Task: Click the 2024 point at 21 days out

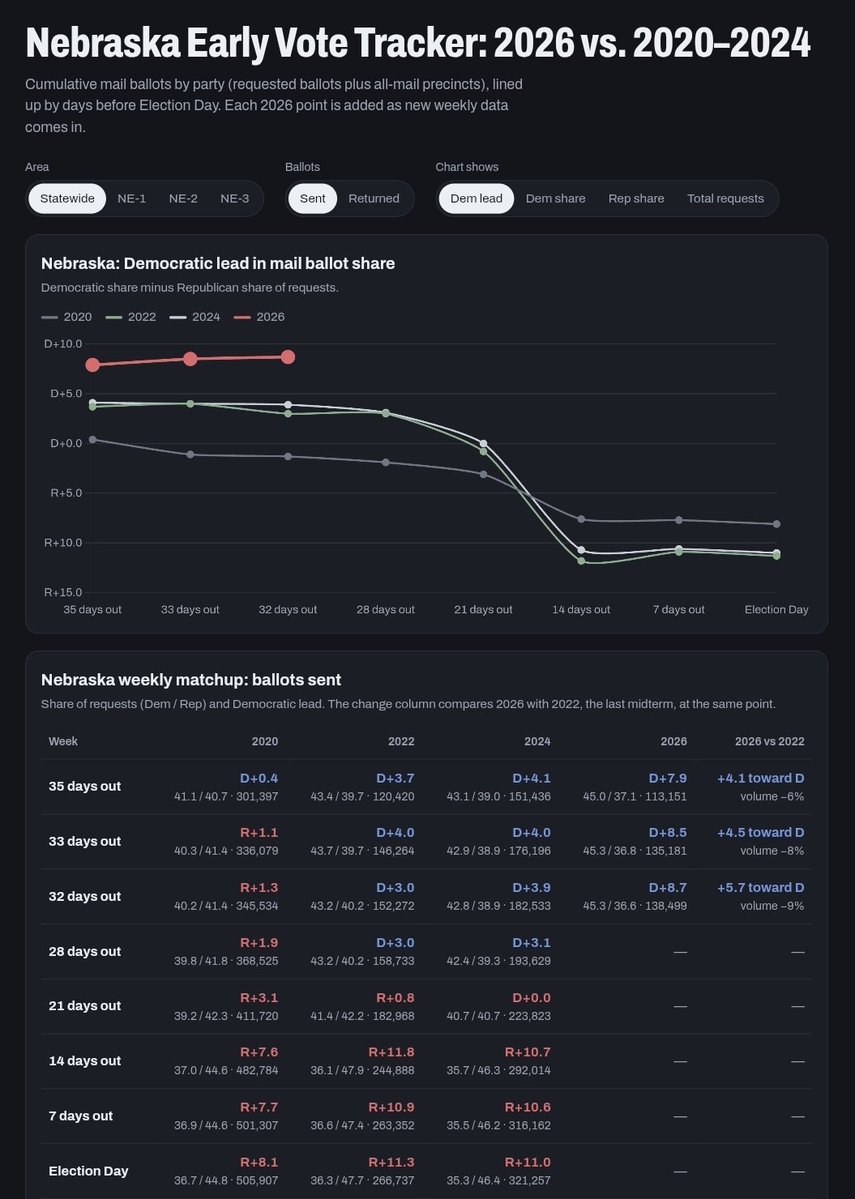Action: pos(483,444)
